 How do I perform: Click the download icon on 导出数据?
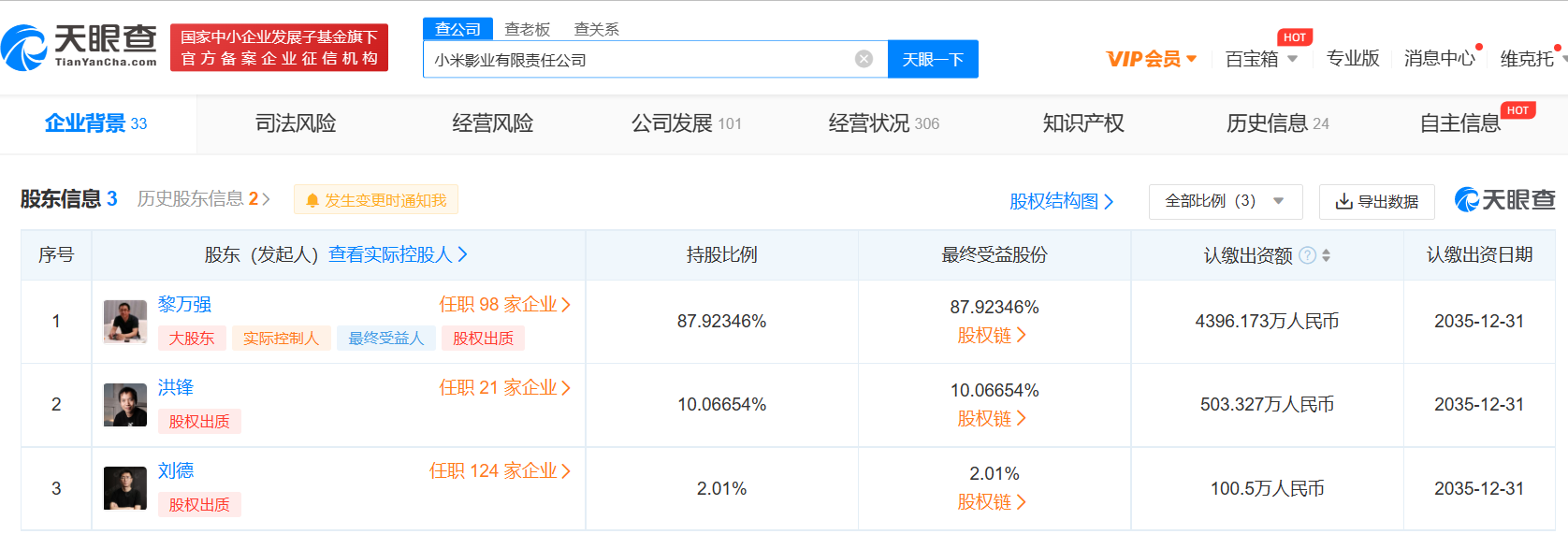click(x=1343, y=201)
